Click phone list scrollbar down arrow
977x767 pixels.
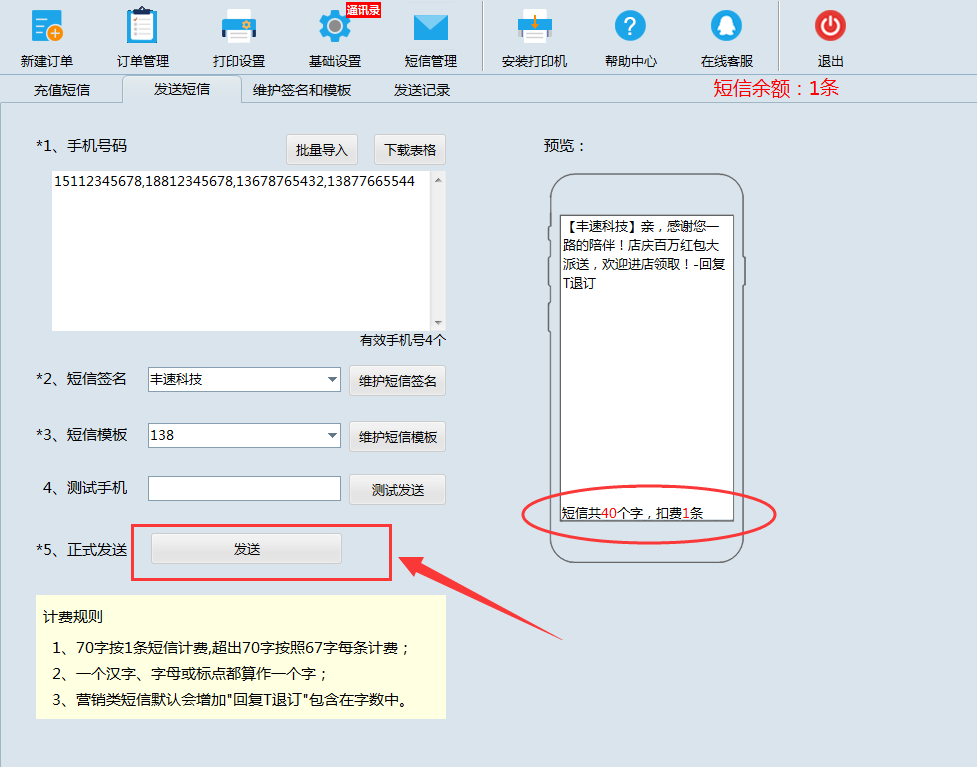(x=438, y=323)
